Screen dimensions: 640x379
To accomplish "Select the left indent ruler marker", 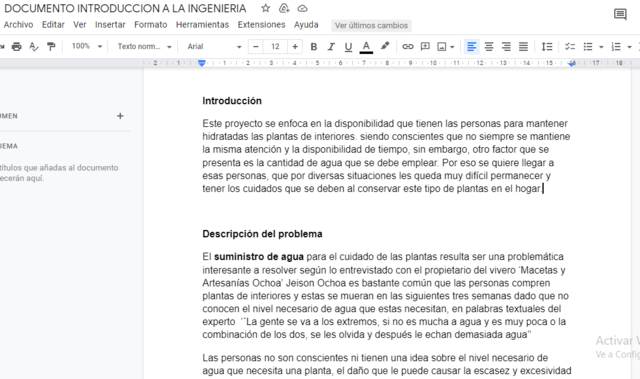I will 202,63.
